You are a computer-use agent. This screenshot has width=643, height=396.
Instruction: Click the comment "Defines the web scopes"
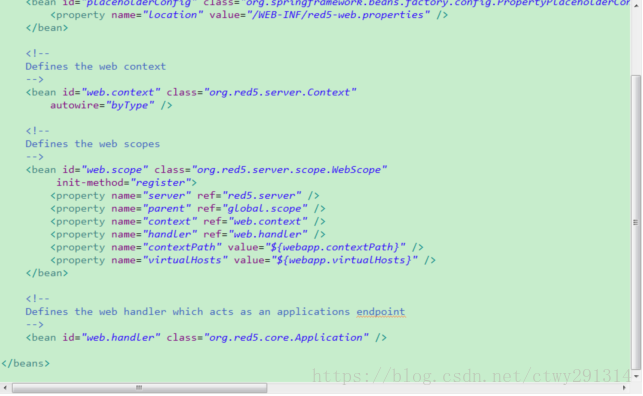coord(93,144)
